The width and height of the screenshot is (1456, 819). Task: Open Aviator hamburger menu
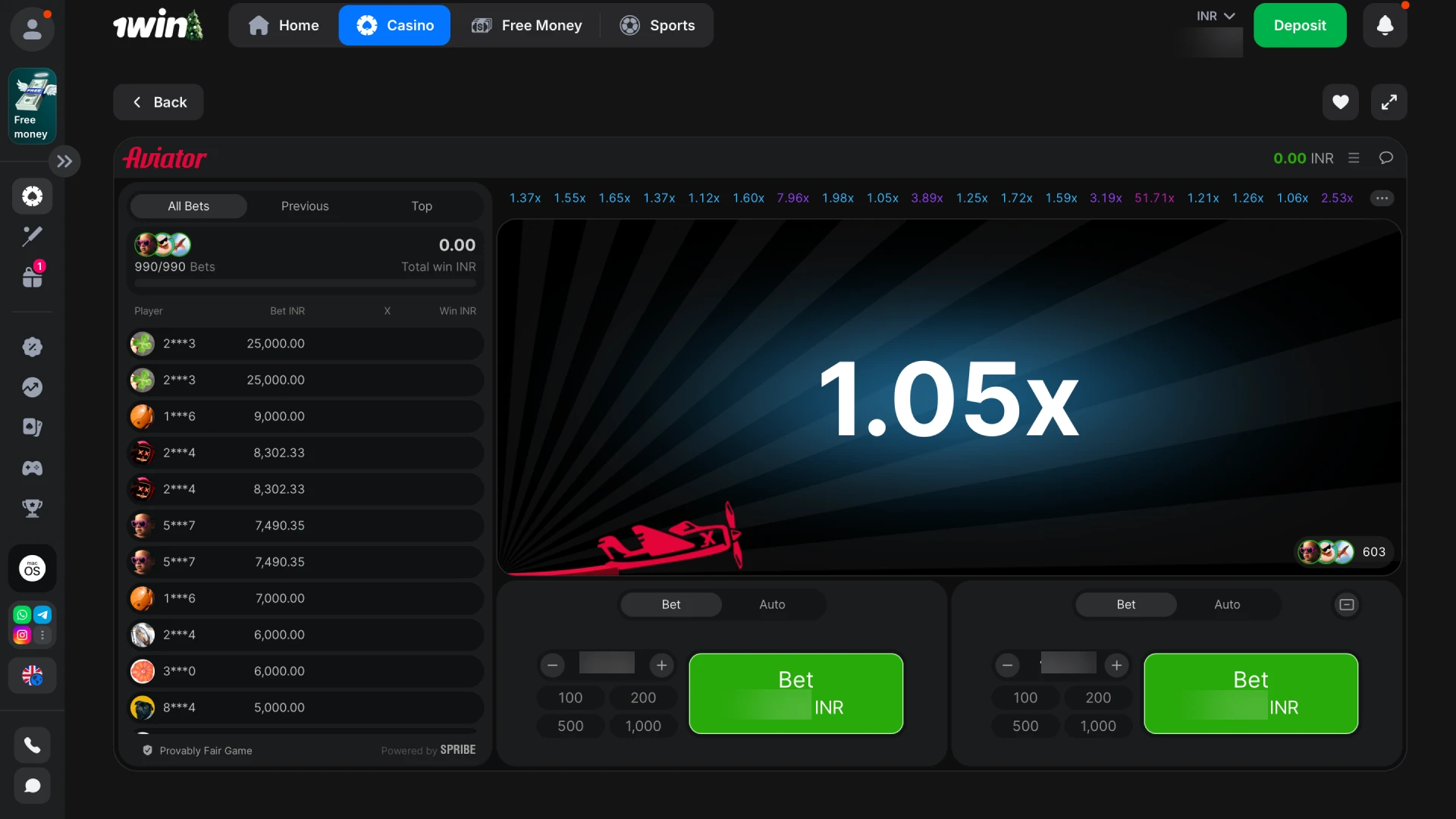(x=1354, y=158)
